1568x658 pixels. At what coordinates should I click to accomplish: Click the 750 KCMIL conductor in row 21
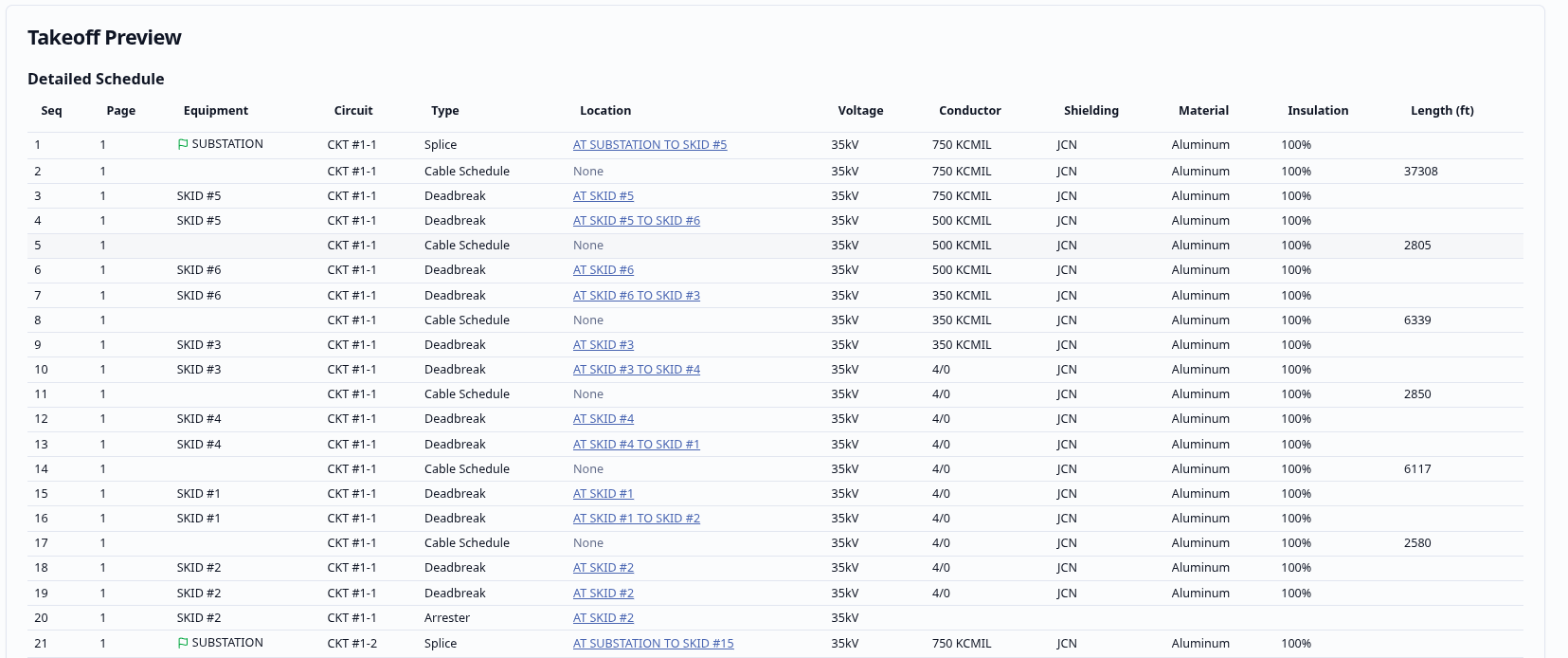(962, 644)
